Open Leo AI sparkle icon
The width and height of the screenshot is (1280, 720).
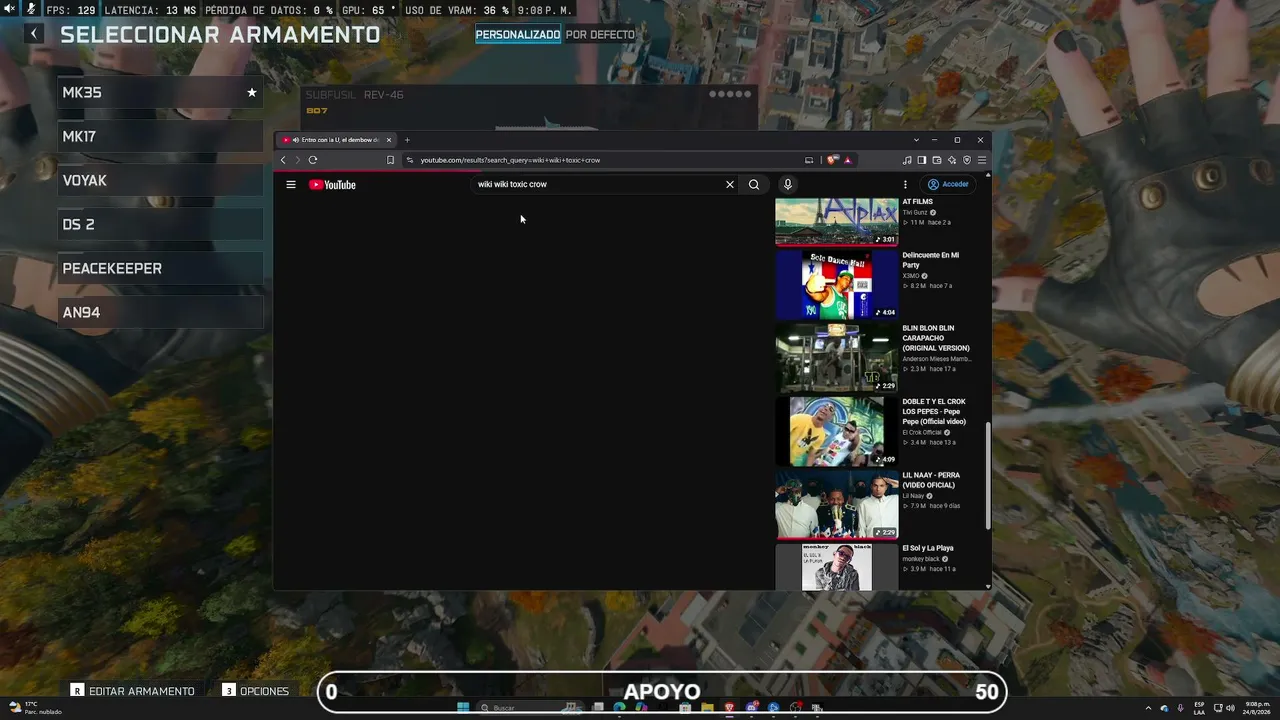coord(952,160)
